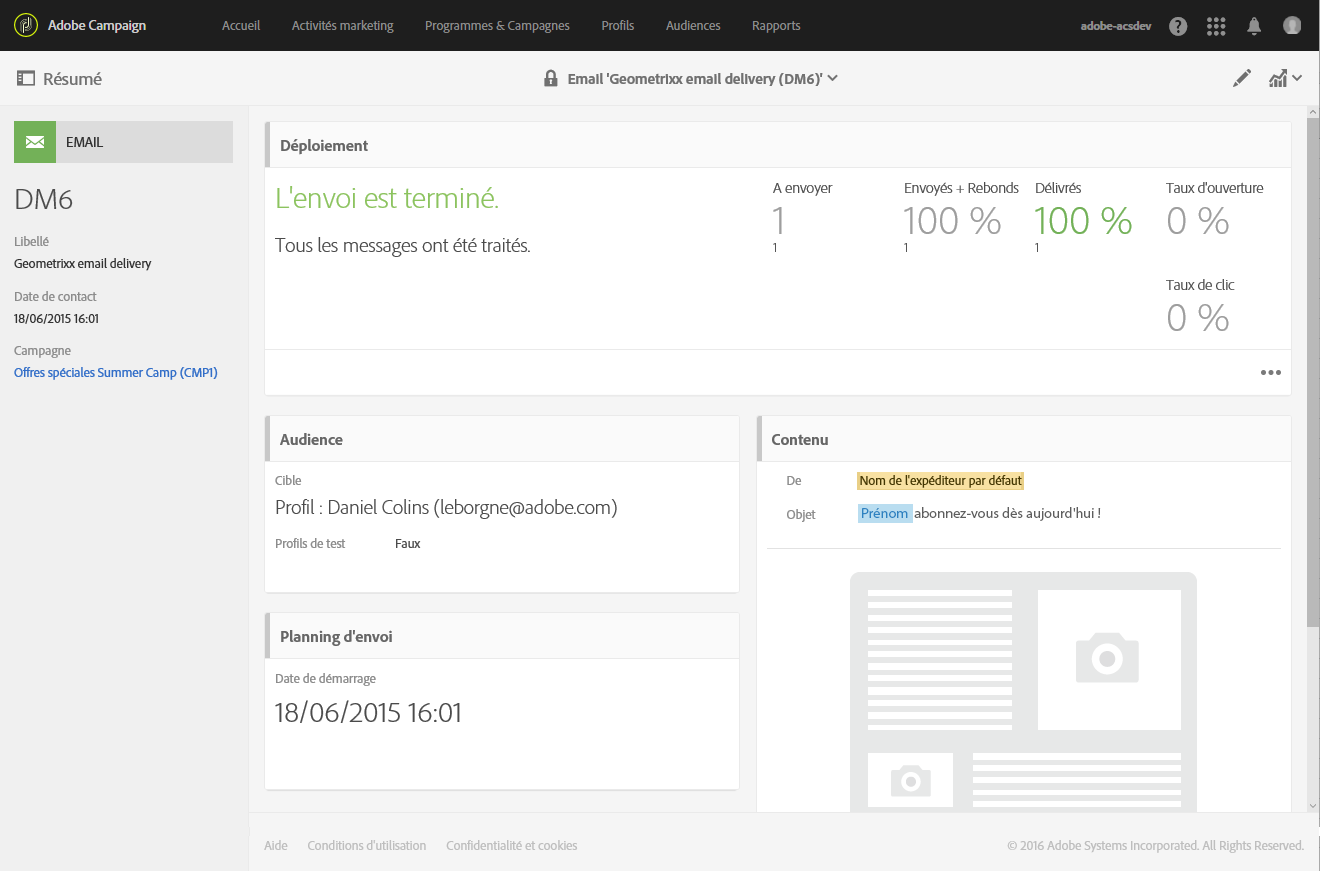The height and width of the screenshot is (871, 1320).
Task: Click the page vertical scrollbar thumb
Action: pos(1312,375)
